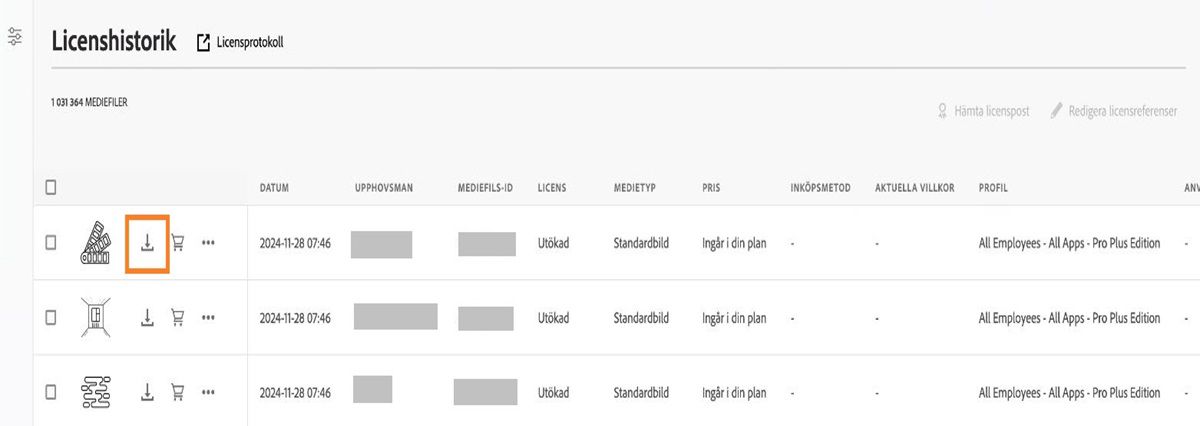Open the color swatch fan thumbnail
Image resolution: width=1200 pixels, height=426 pixels.
(99, 243)
